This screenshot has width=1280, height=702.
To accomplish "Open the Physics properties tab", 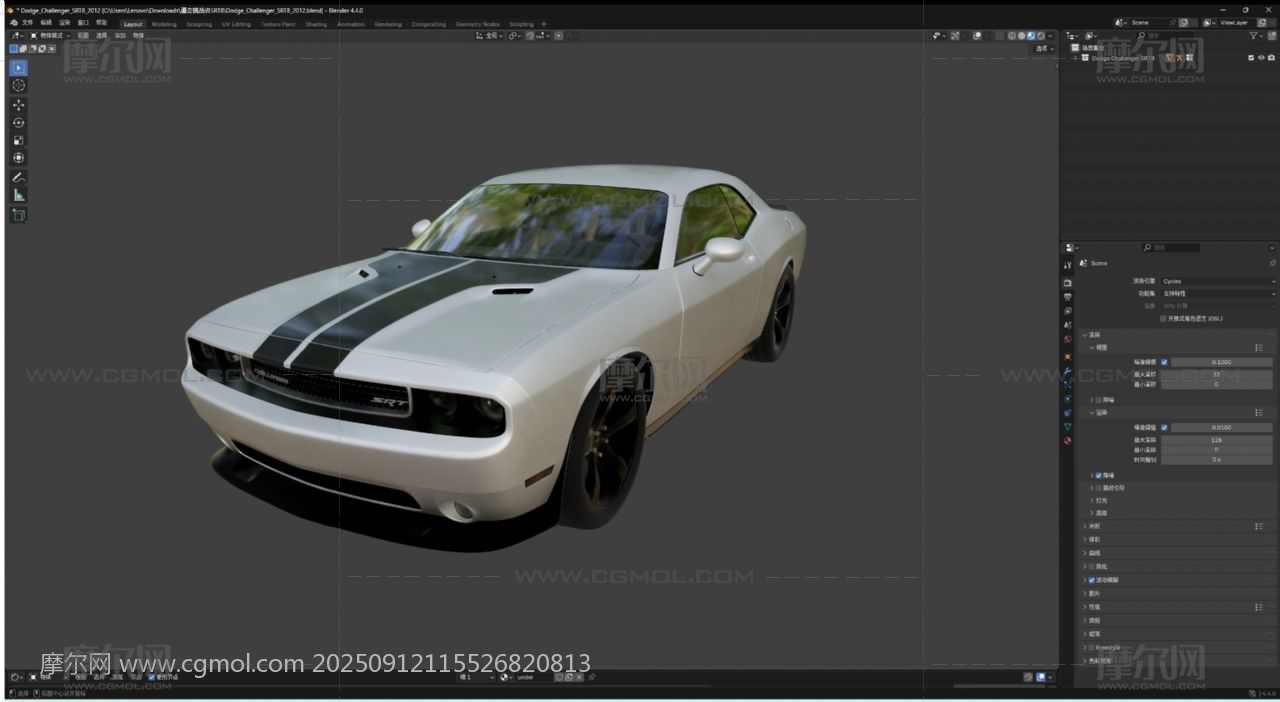I will [x=1068, y=399].
